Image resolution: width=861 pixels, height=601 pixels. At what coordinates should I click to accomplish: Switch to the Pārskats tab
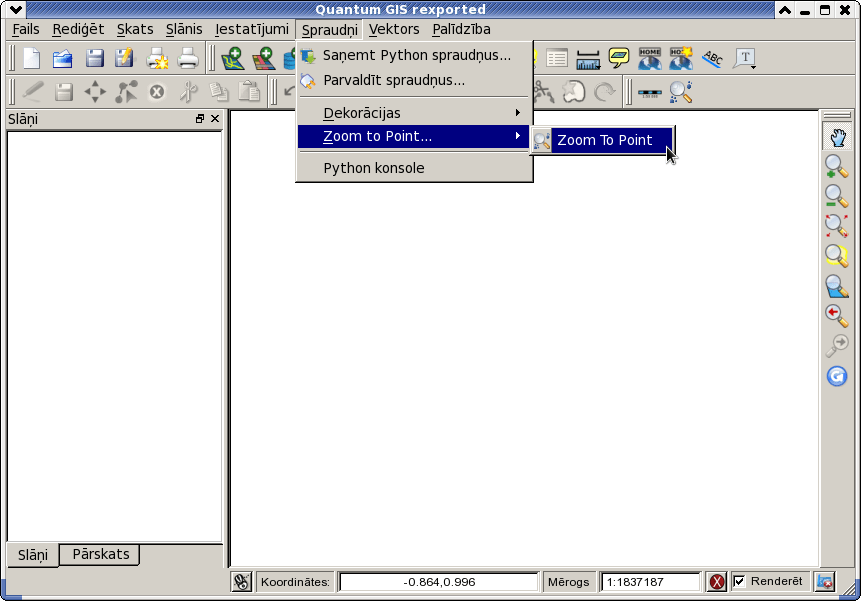[x=100, y=554]
